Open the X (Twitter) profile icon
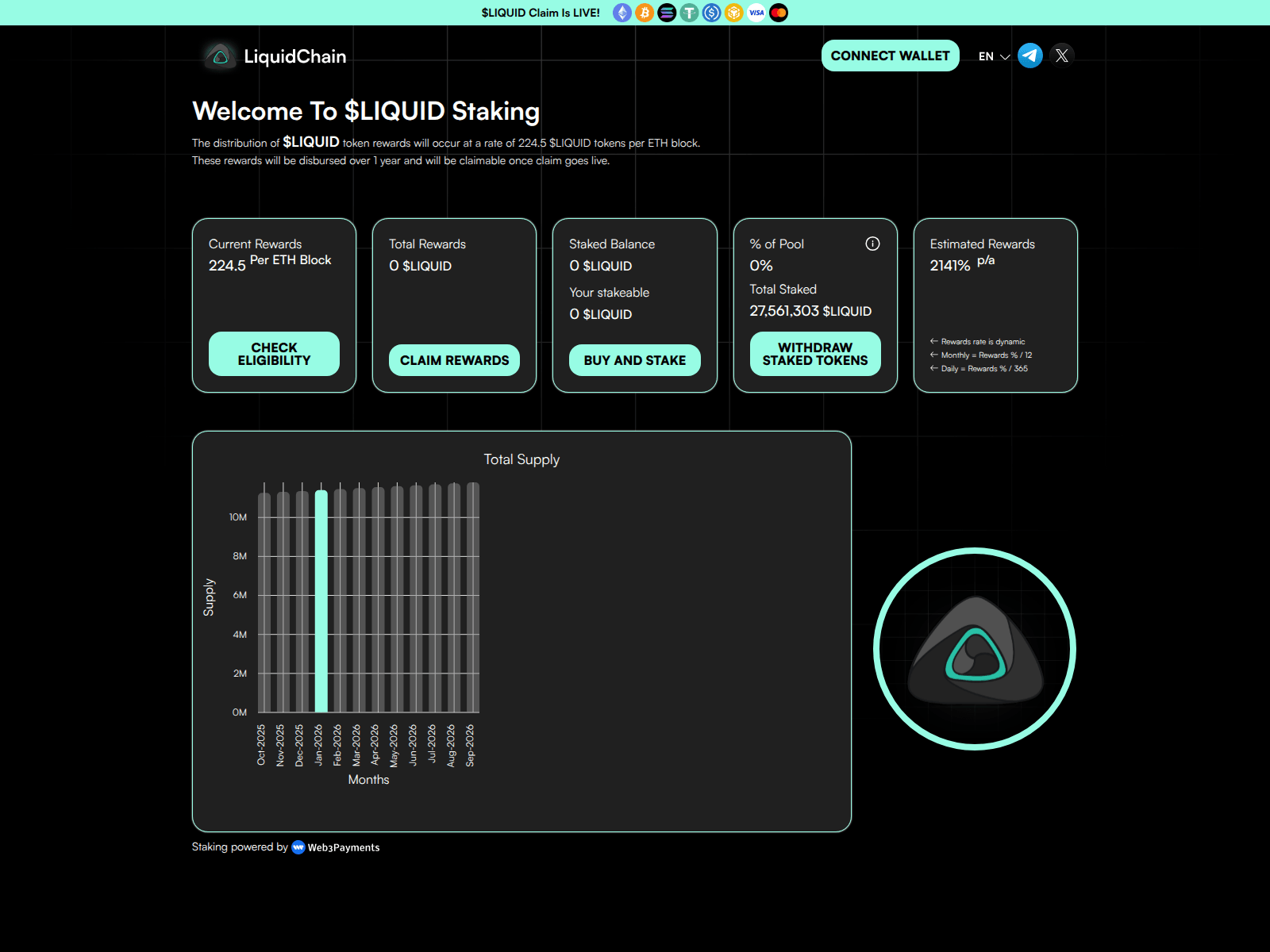Viewport: 1270px width, 952px height. click(1062, 56)
